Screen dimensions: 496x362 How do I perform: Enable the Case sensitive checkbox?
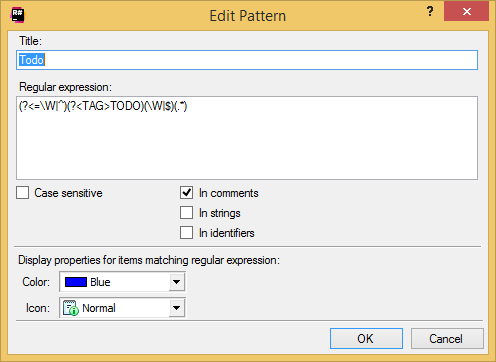click(x=22, y=193)
